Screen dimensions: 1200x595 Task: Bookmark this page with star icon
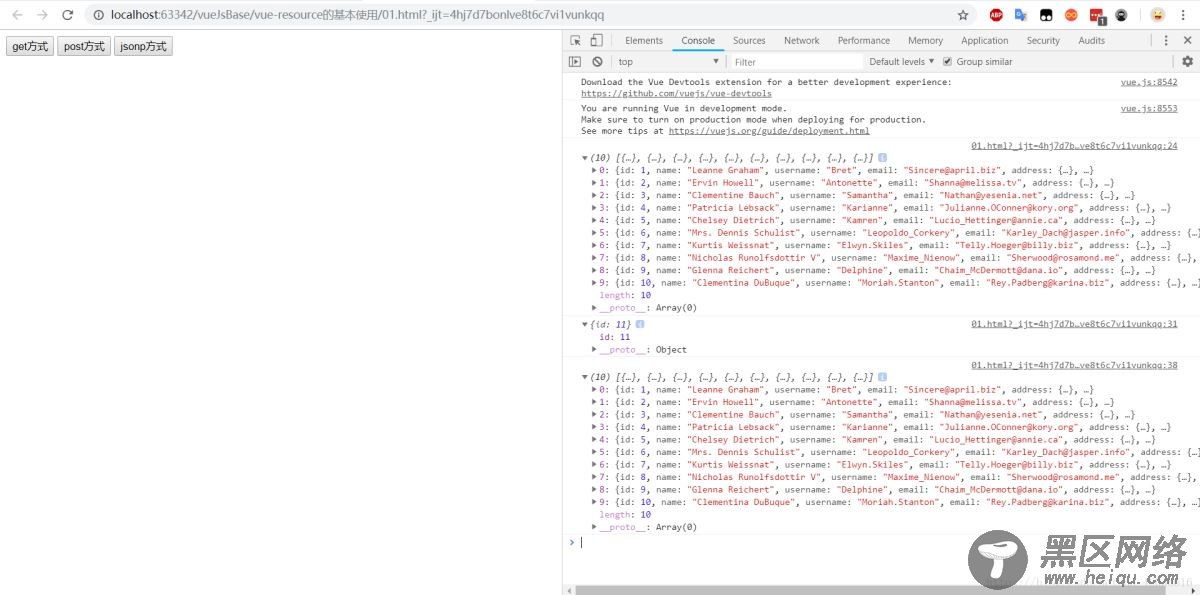click(x=963, y=15)
